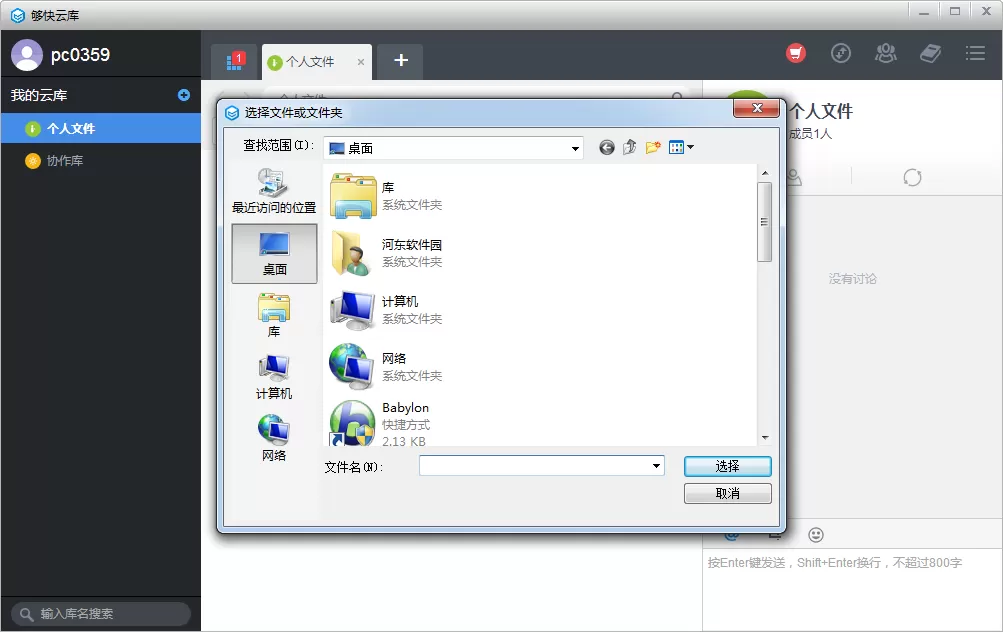This screenshot has height=632, width=1003.
Task: Select 协作库 in the sidebar
Action: click(100, 161)
